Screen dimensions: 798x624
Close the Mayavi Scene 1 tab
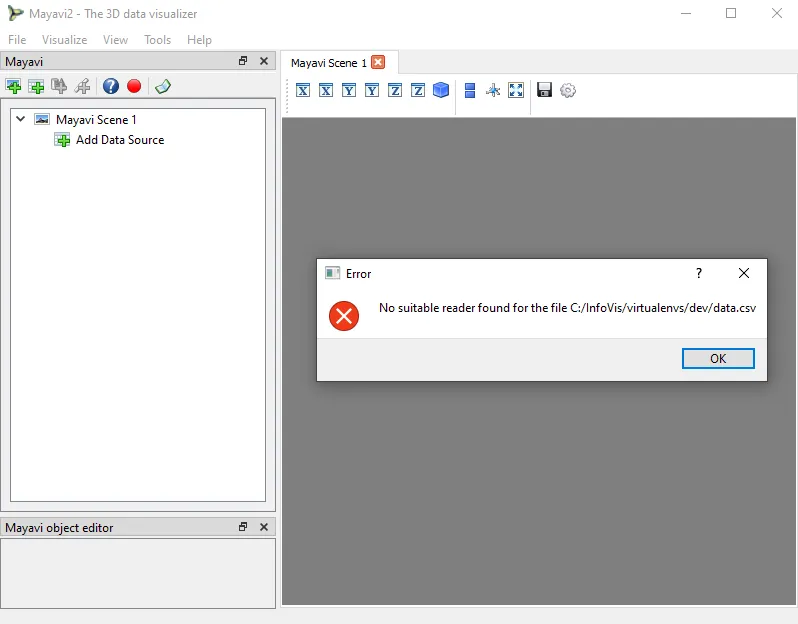pyautogui.click(x=378, y=62)
